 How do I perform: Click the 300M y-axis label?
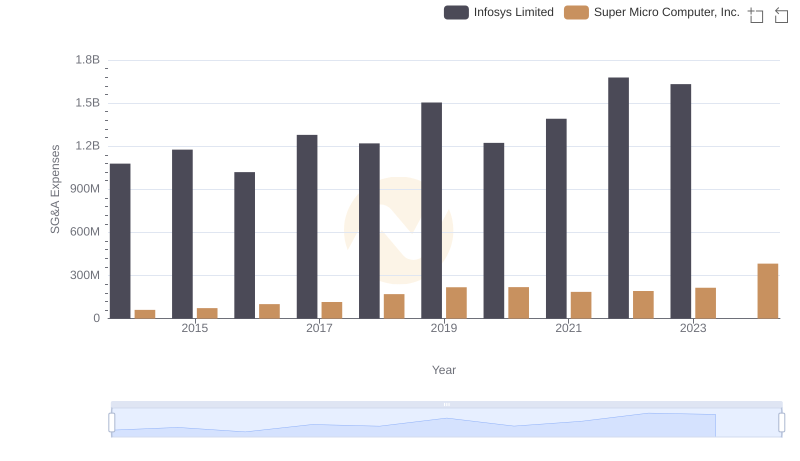click(x=85, y=275)
